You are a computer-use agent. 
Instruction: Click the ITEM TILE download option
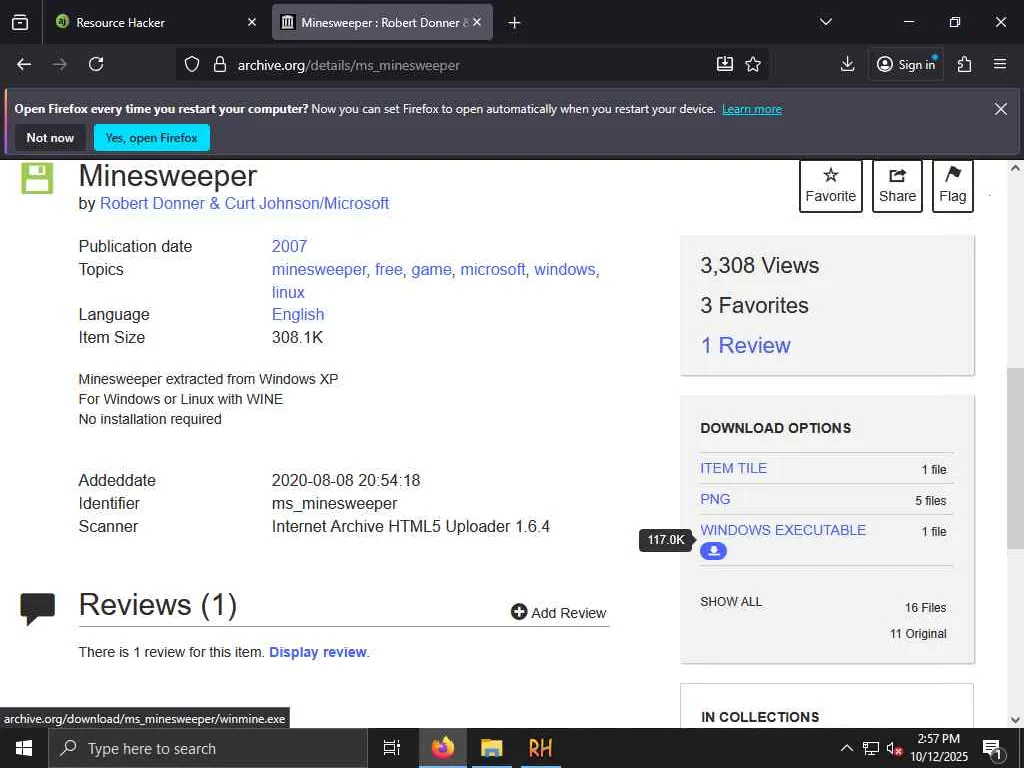point(733,468)
